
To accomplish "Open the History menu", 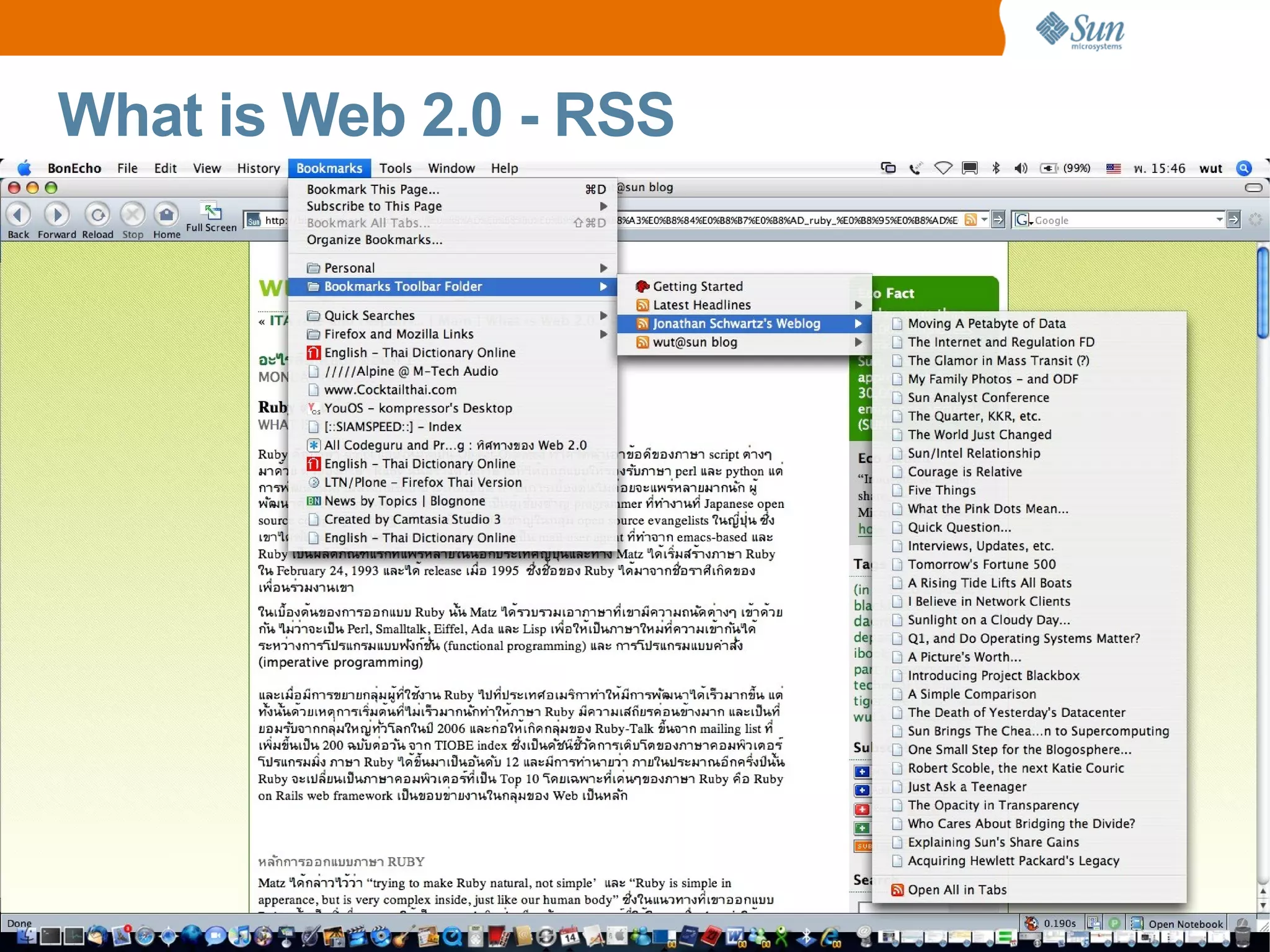I will click(x=259, y=168).
